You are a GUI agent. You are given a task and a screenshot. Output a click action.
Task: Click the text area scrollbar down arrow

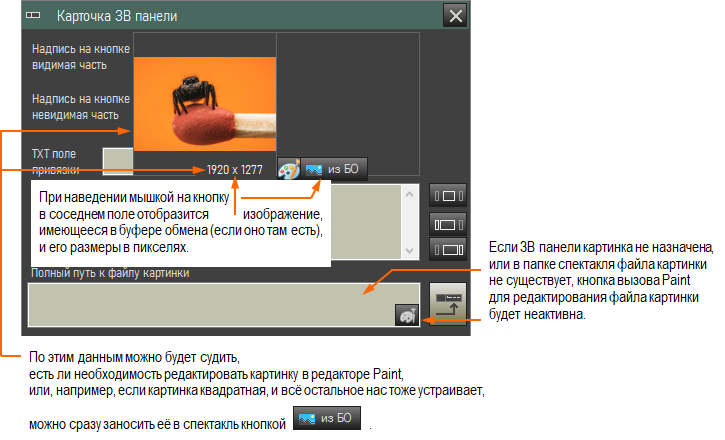(x=409, y=251)
